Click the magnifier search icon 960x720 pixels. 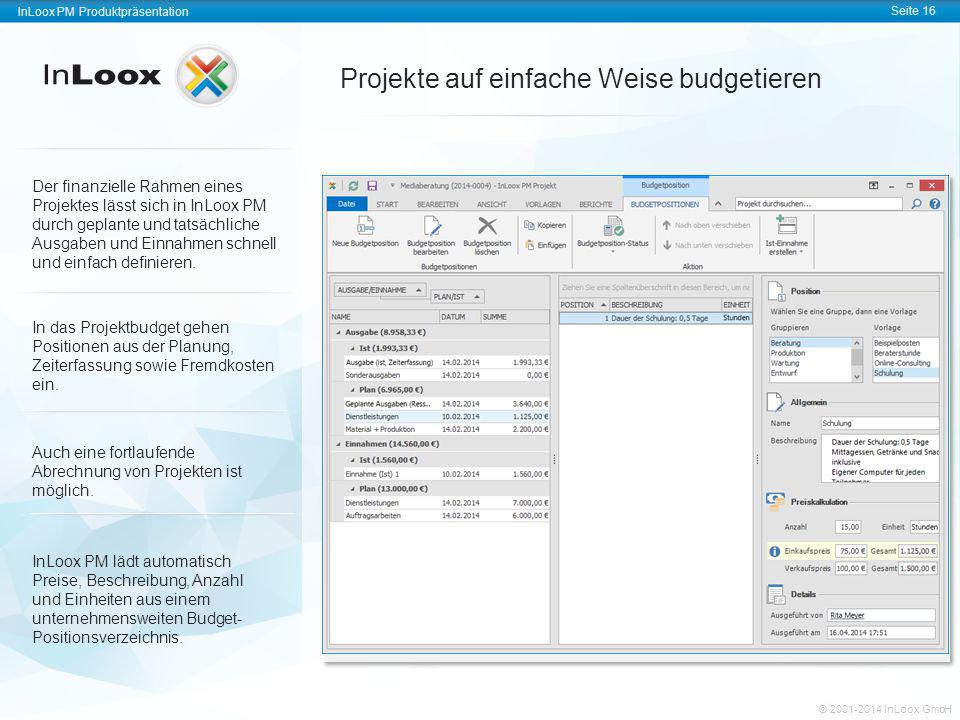[916, 204]
